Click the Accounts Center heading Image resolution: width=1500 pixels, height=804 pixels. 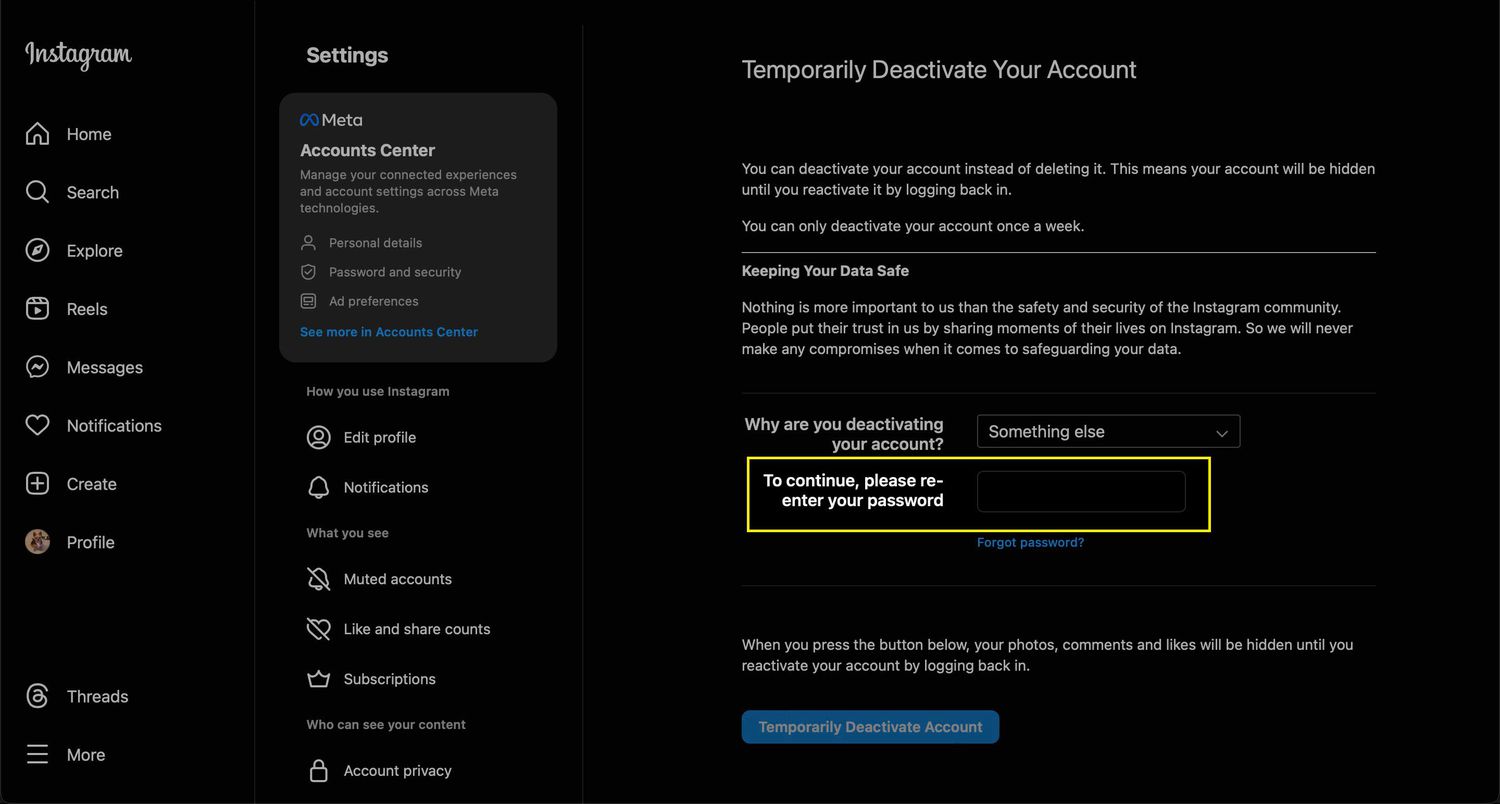pos(367,150)
